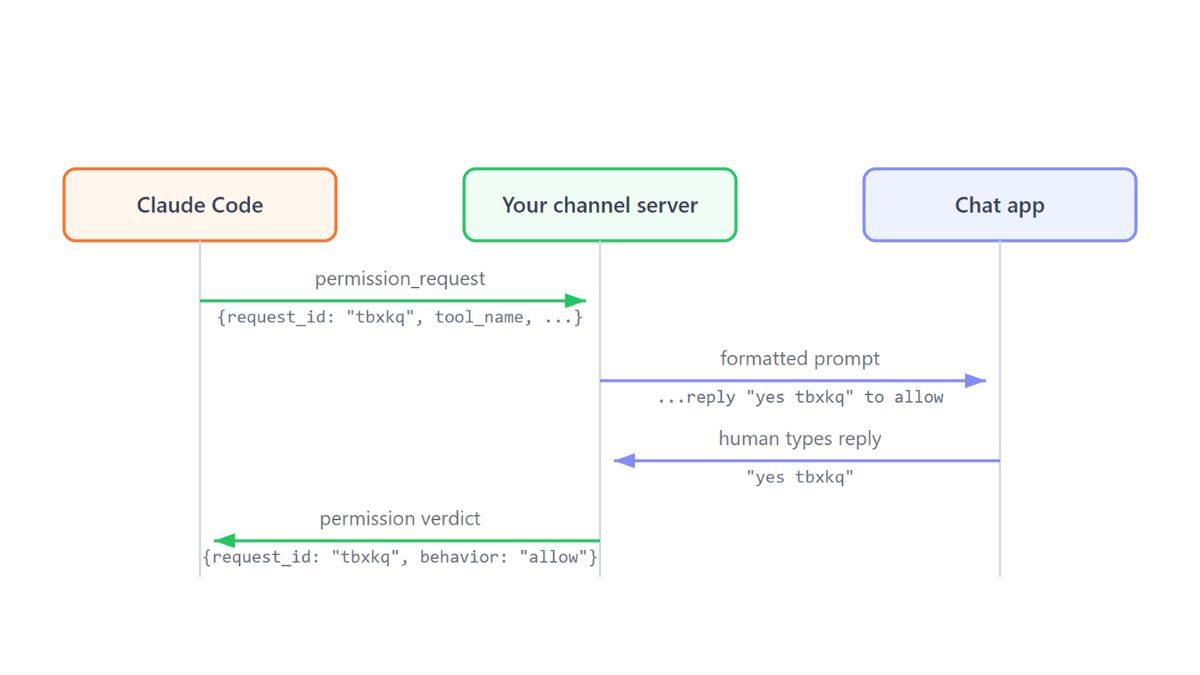Click the human types reply label
The height and width of the screenshot is (675, 1200).
pos(800,438)
